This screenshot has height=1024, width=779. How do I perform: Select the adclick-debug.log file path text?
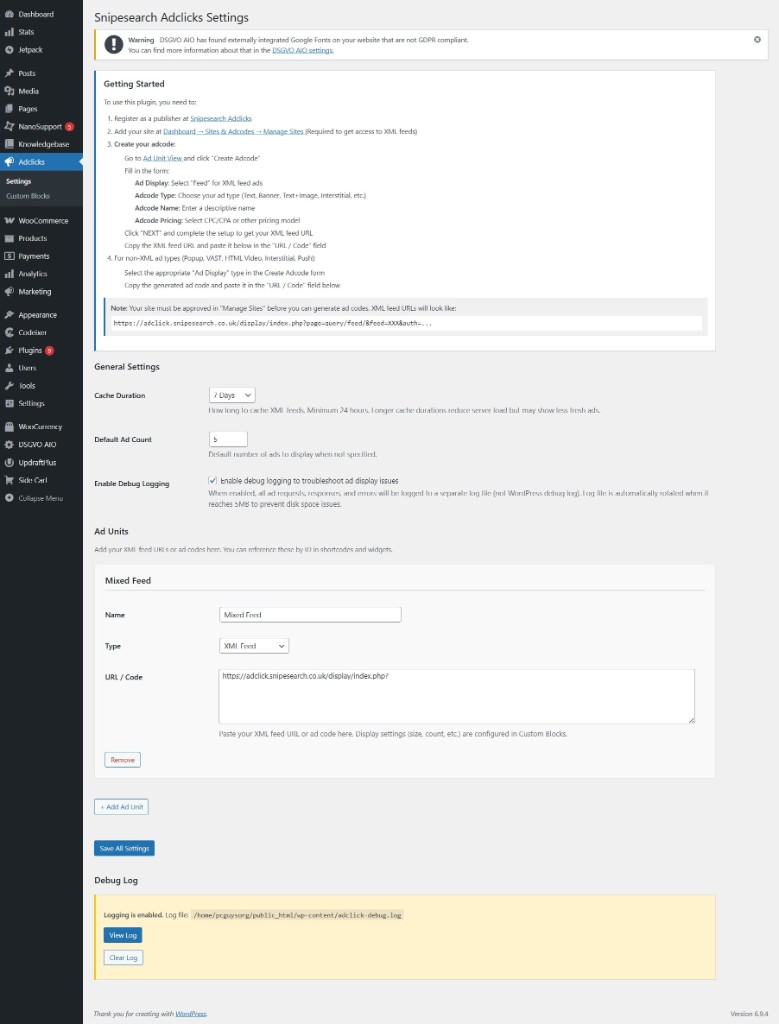click(x=297, y=915)
